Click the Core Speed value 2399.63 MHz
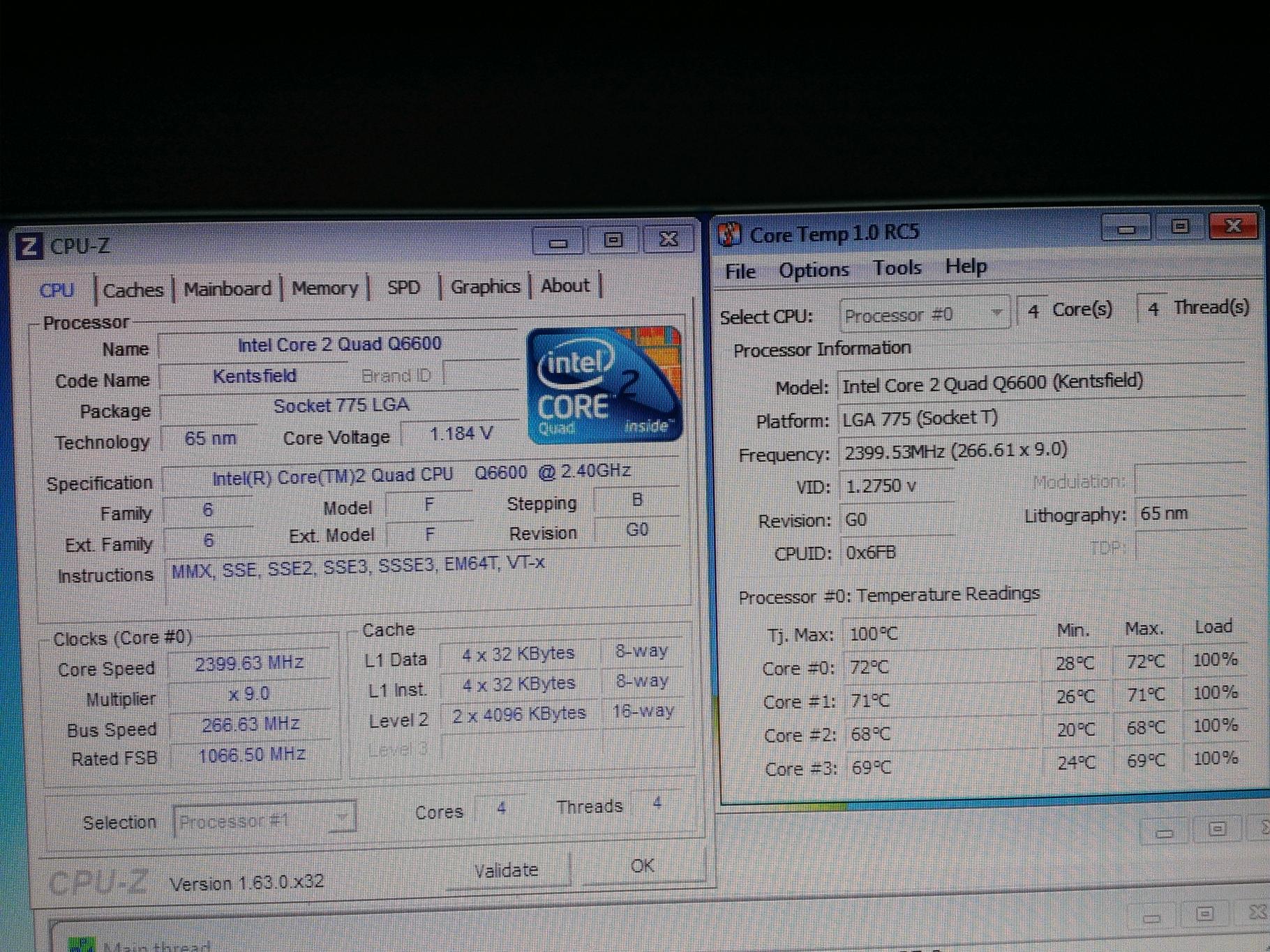This screenshot has height=952, width=1270. 248,663
